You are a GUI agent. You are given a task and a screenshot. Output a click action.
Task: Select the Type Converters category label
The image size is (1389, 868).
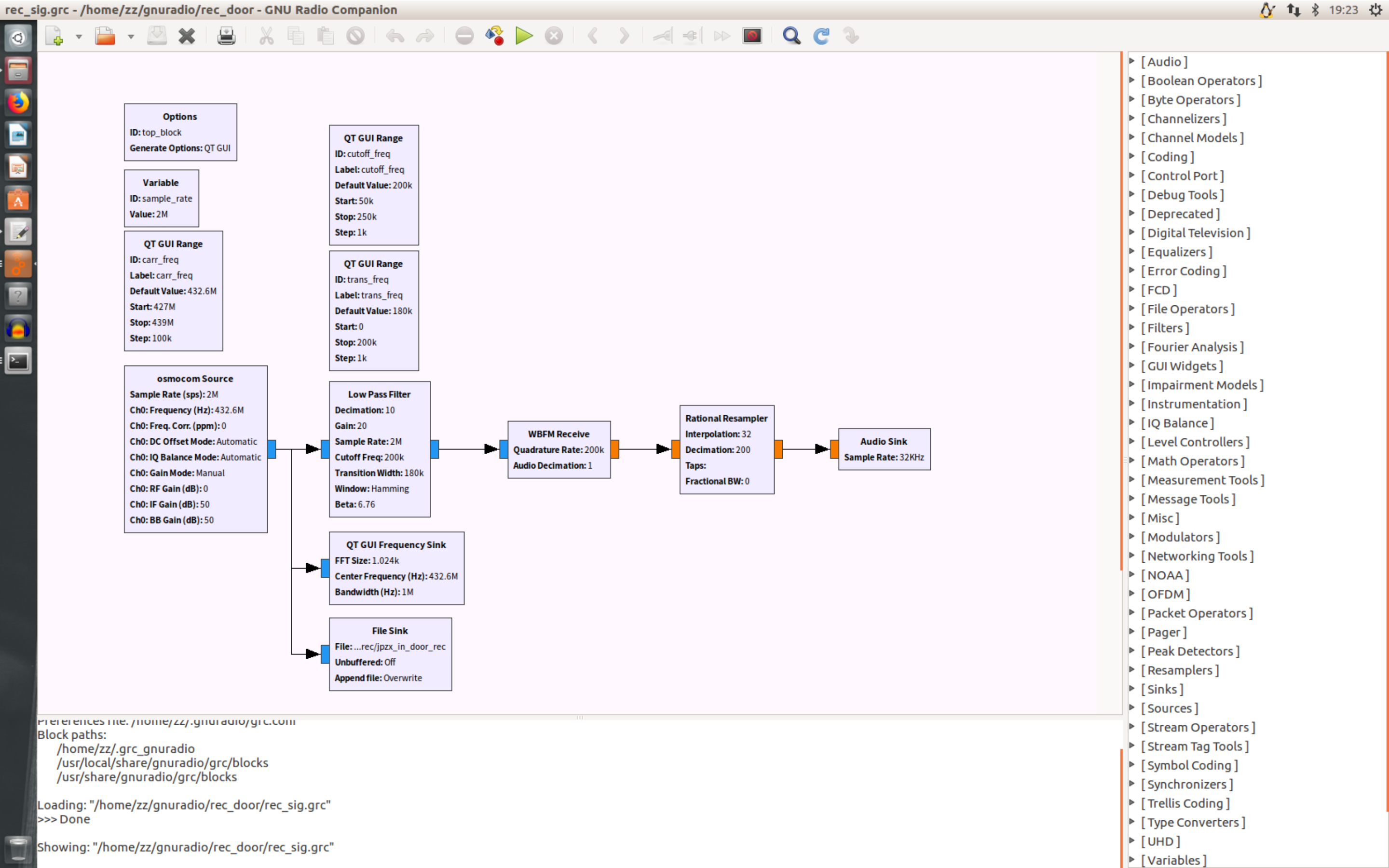pyautogui.click(x=1193, y=822)
